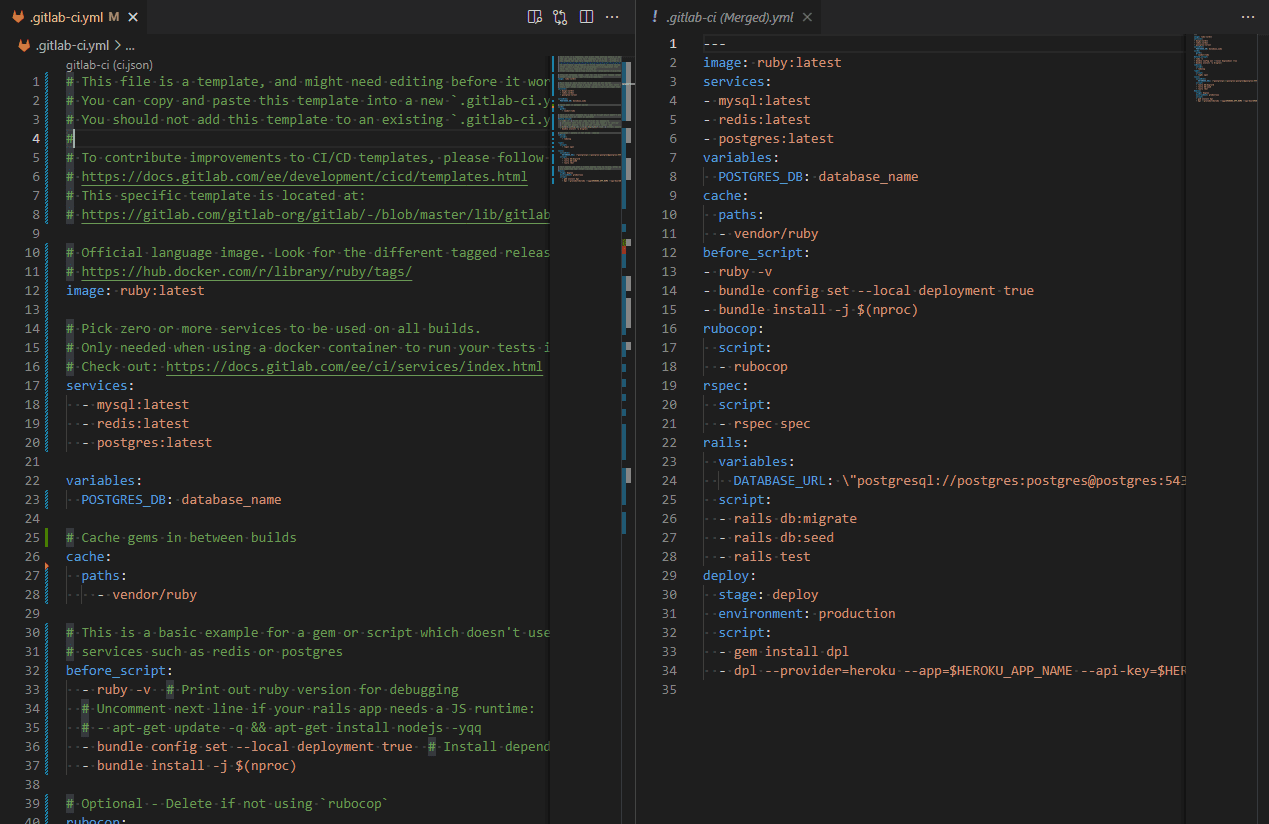Click line number 12 in the left editor

(x=35, y=290)
